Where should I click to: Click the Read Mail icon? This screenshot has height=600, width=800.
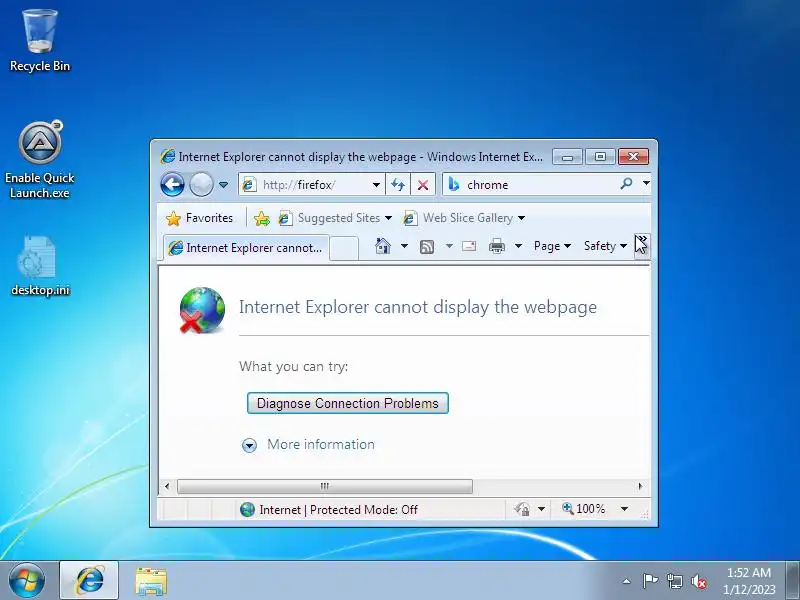(x=469, y=246)
